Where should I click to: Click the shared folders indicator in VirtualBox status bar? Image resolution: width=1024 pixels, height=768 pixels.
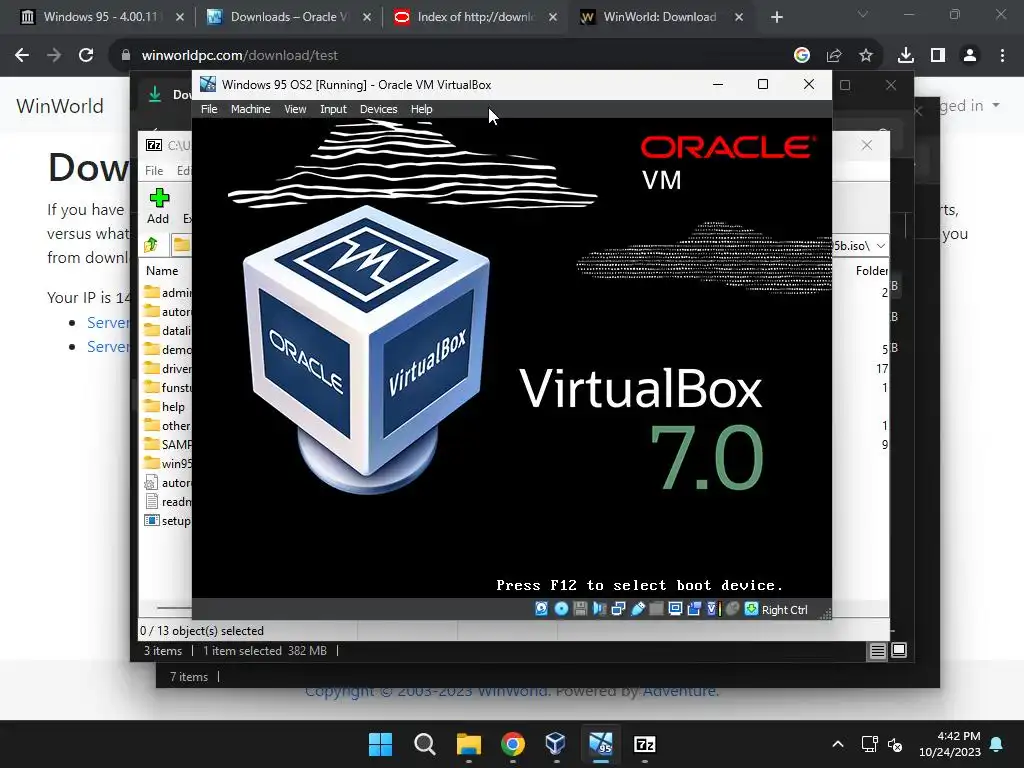click(656, 609)
